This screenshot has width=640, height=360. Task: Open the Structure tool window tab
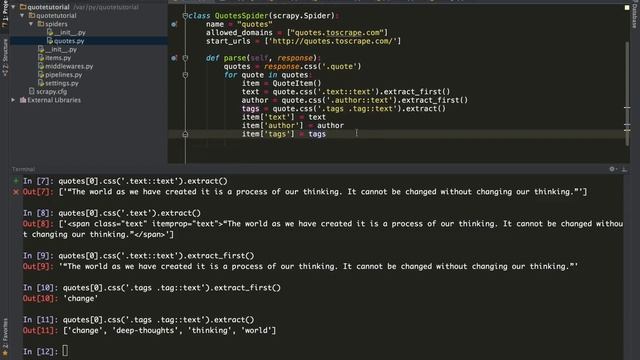coord(5,57)
